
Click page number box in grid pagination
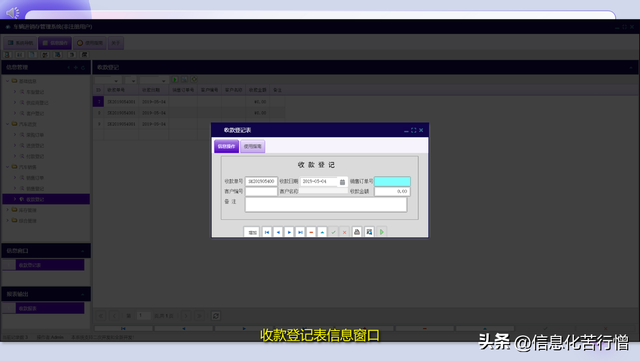pyautogui.click(x=144, y=316)
